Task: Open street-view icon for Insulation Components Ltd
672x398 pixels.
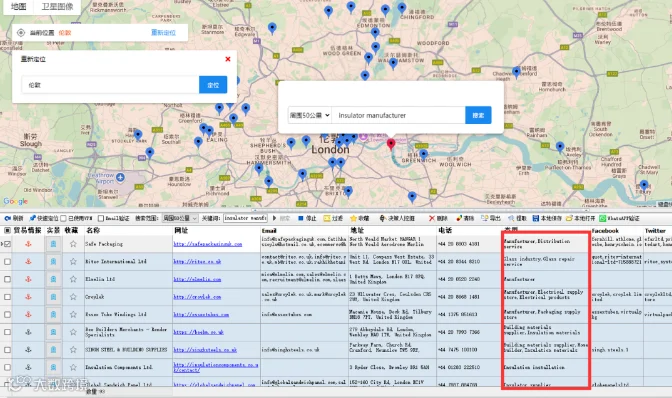Action: 53,367
